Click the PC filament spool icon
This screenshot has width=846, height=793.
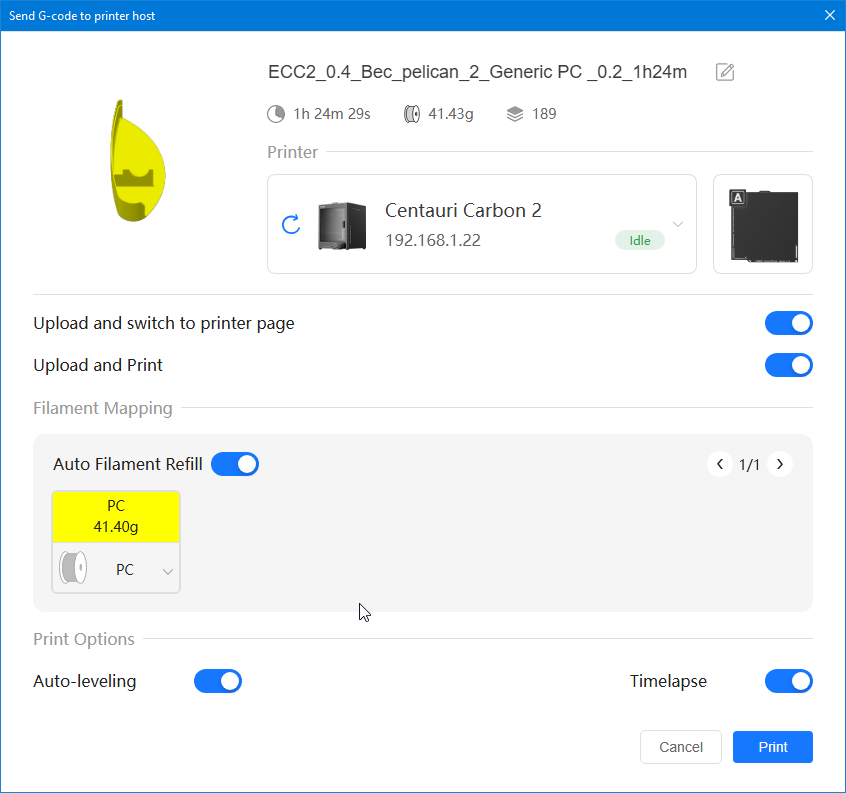click(x=73, y=569)
